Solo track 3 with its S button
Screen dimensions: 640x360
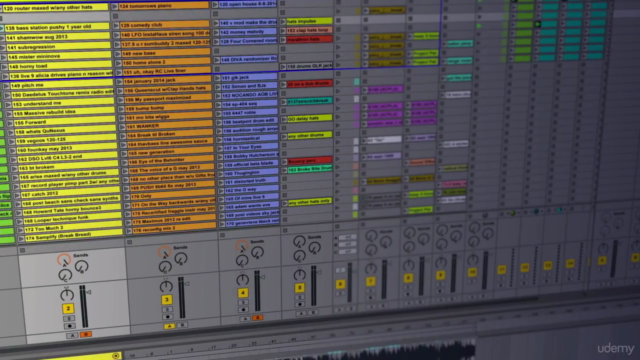click(167, 309)
